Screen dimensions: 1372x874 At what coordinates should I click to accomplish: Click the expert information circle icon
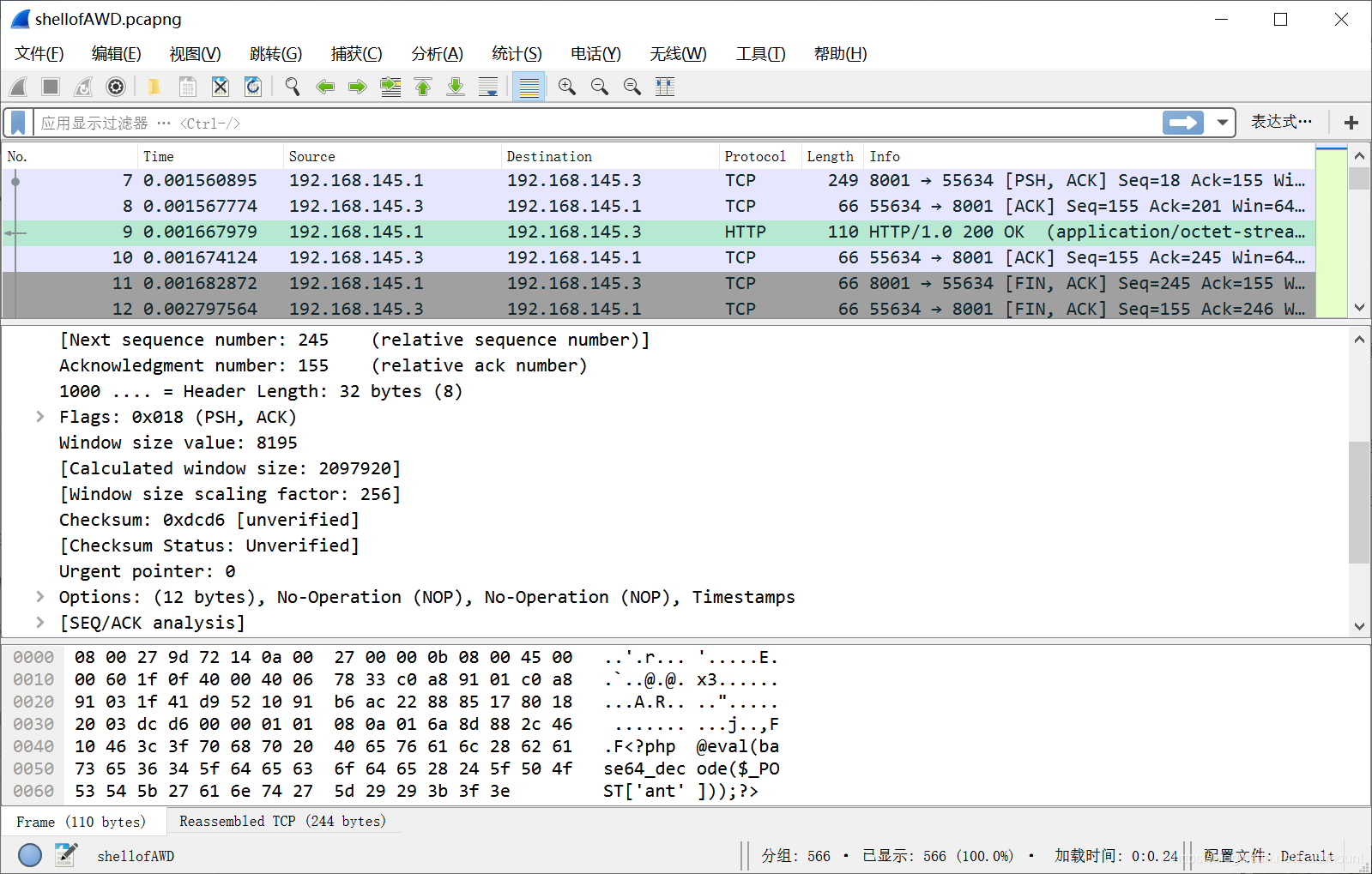pos(30,855)
